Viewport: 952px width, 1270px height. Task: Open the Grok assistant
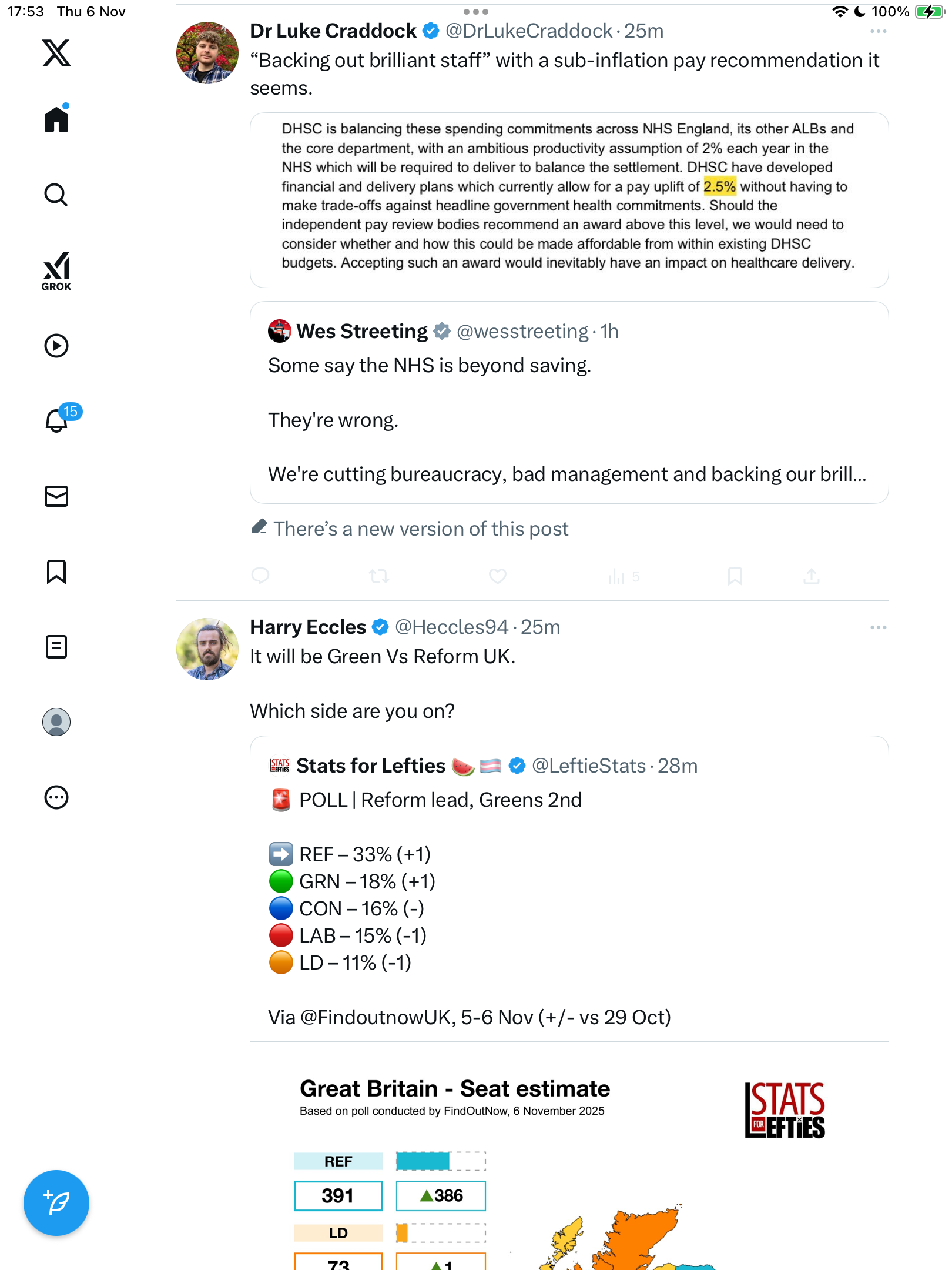click(x=56, y=271)
